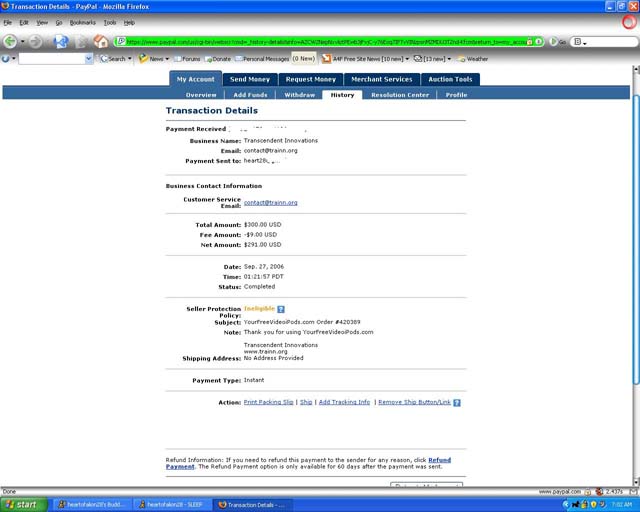Click the toolbar logo icon left of search box

pyautogui.click(x=5, y=58)
